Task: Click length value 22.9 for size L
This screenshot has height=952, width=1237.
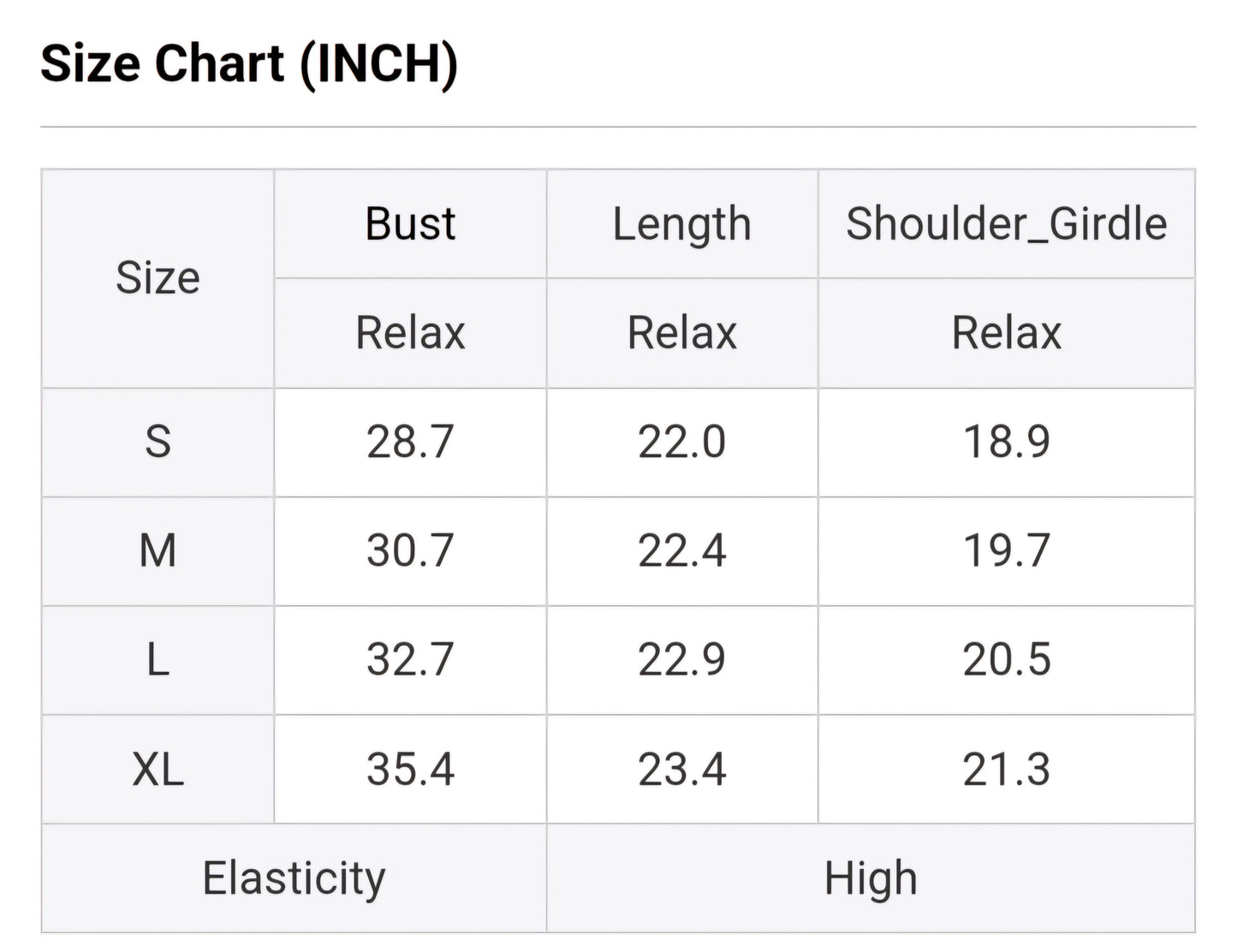Action: 682,660
